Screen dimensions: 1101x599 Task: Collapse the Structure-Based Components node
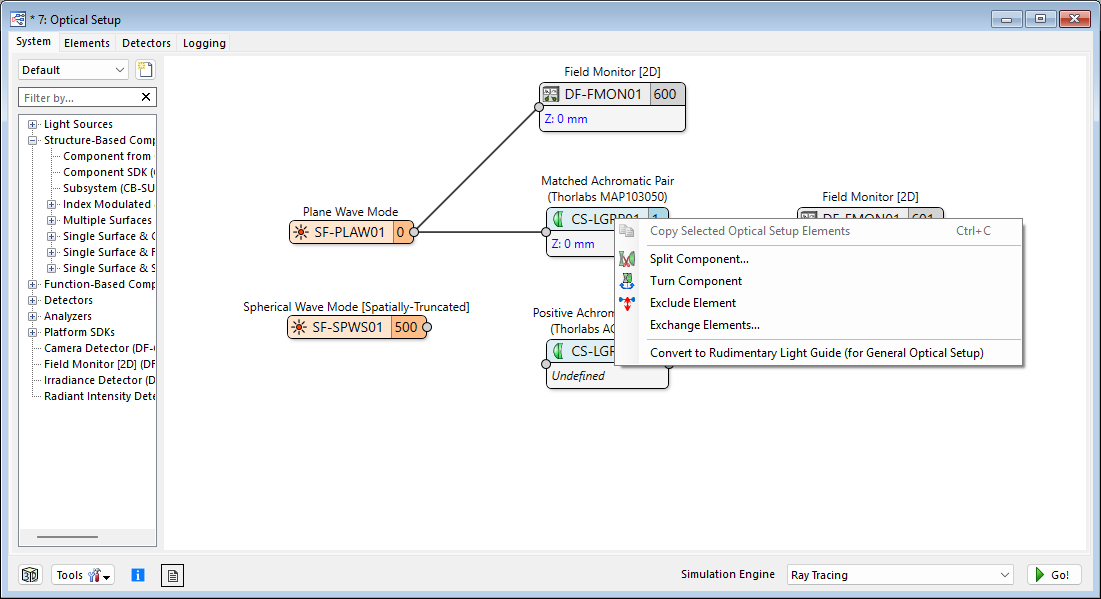[33, 140]
